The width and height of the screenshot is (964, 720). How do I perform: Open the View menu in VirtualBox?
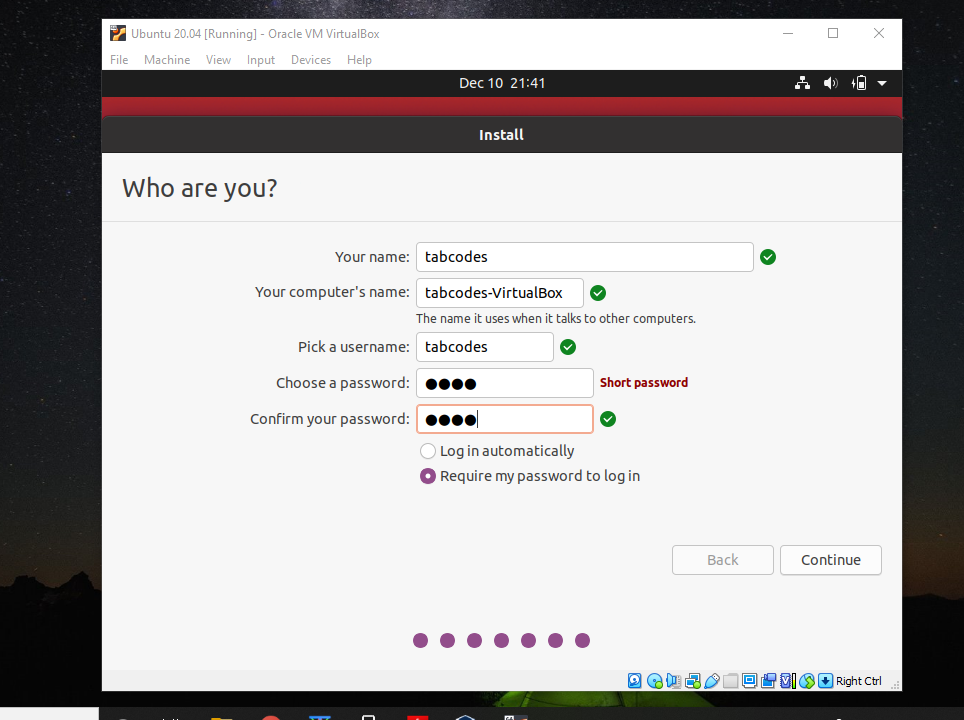tap(218, 60)
